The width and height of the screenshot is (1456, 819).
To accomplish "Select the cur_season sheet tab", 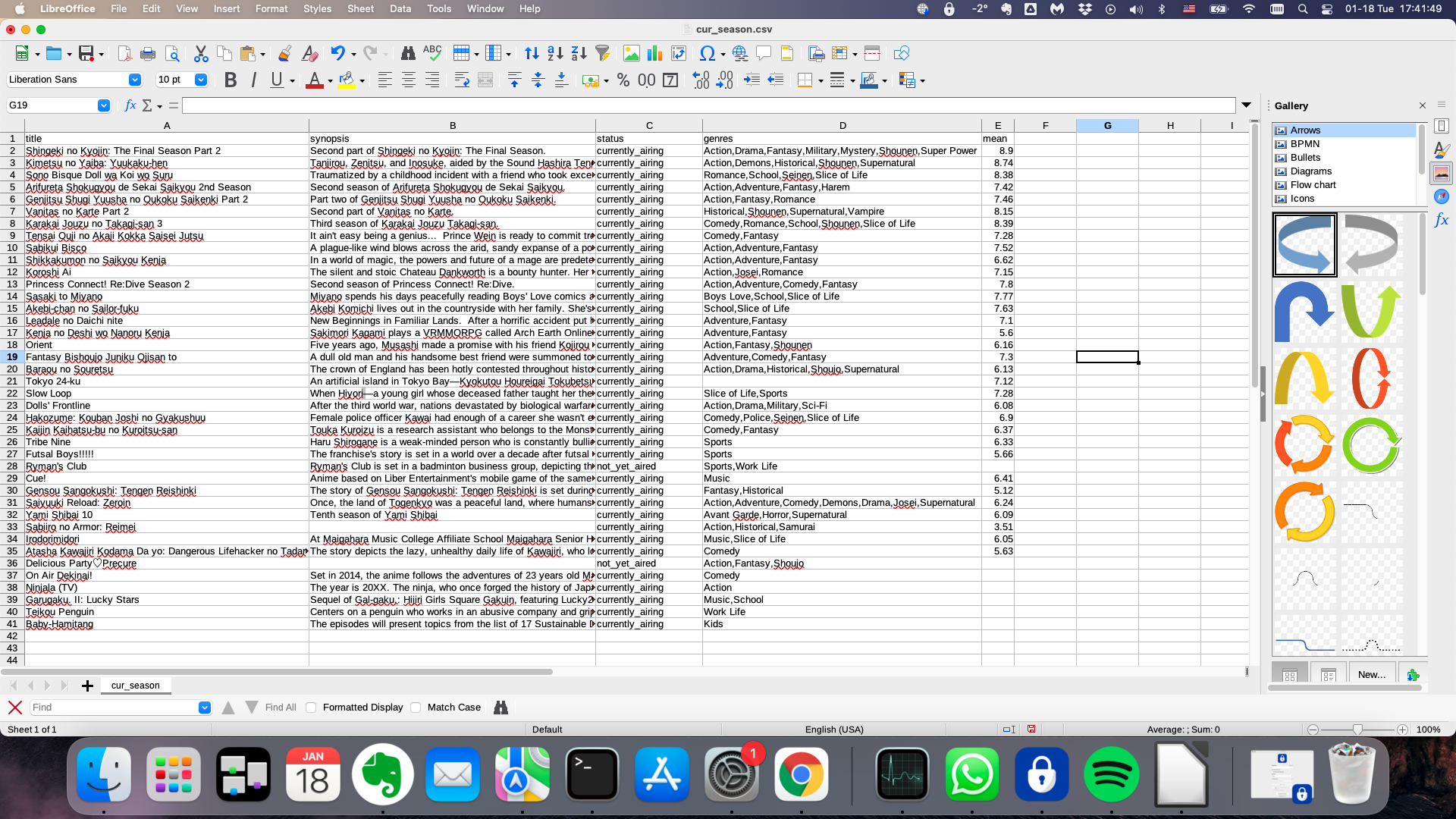I will [x=135, y=686].
